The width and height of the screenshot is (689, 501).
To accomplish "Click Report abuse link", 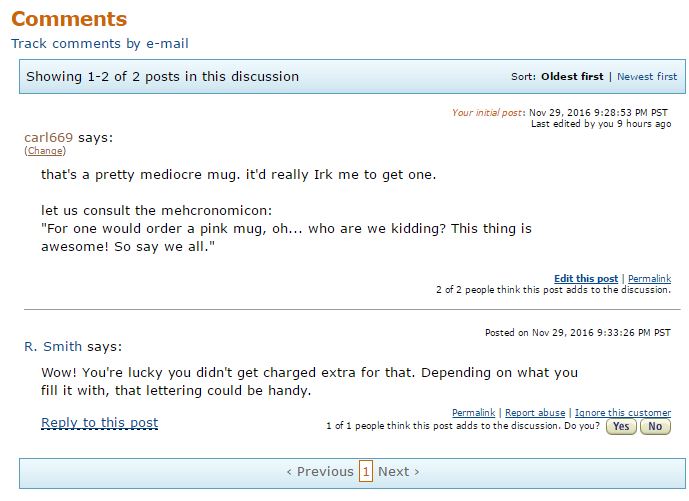I will pyautogui.click(x=535, y=412).
